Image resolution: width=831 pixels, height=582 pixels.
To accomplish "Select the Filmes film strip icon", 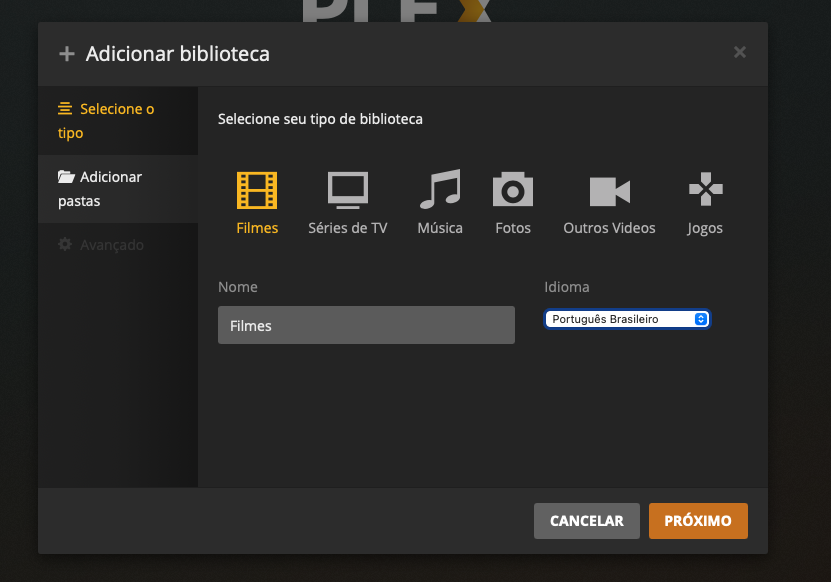I will click(257, 190).
